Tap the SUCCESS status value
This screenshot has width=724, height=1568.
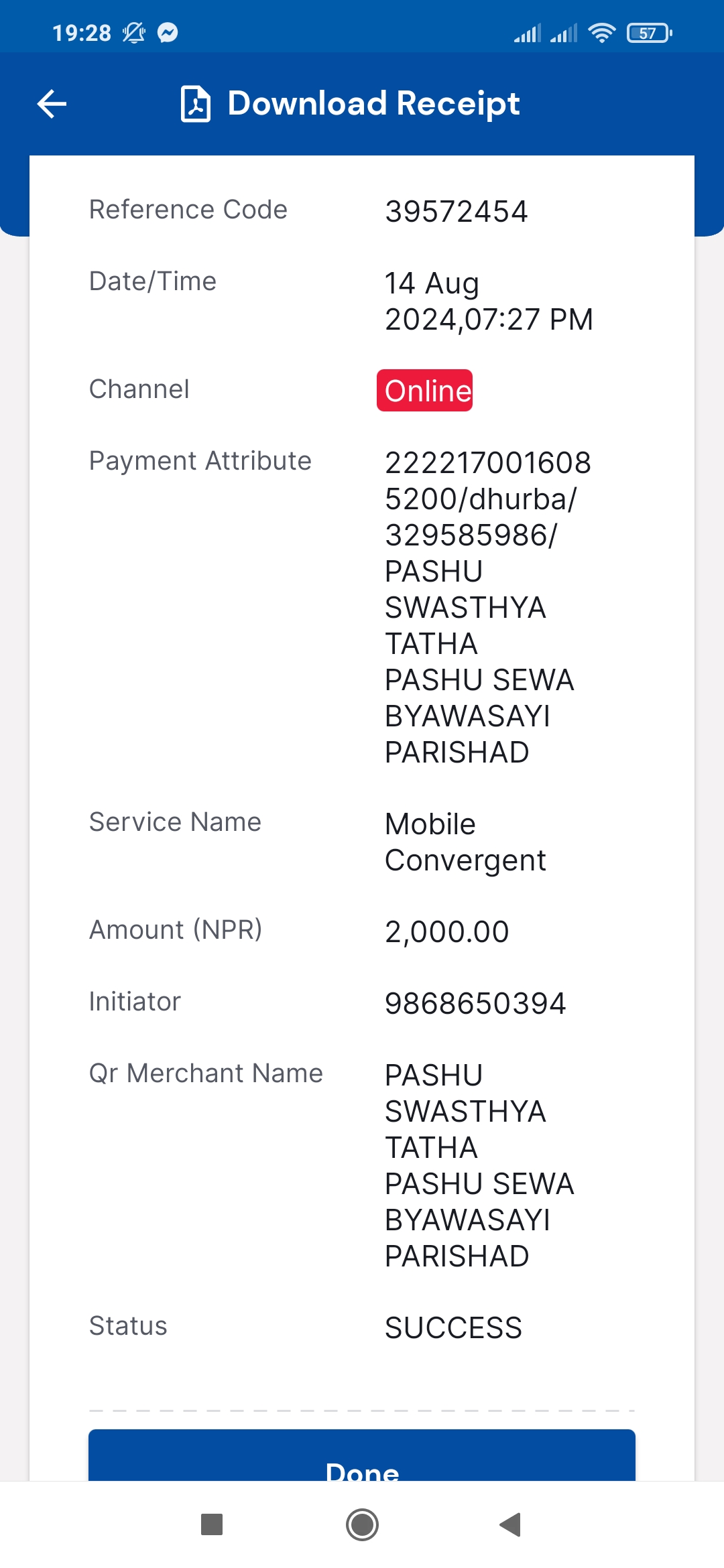(453, 1327)
